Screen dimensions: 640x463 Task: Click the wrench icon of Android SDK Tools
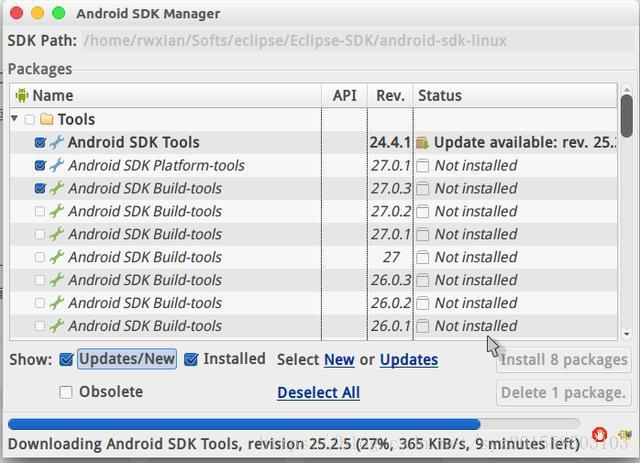[x=56, y=142]
